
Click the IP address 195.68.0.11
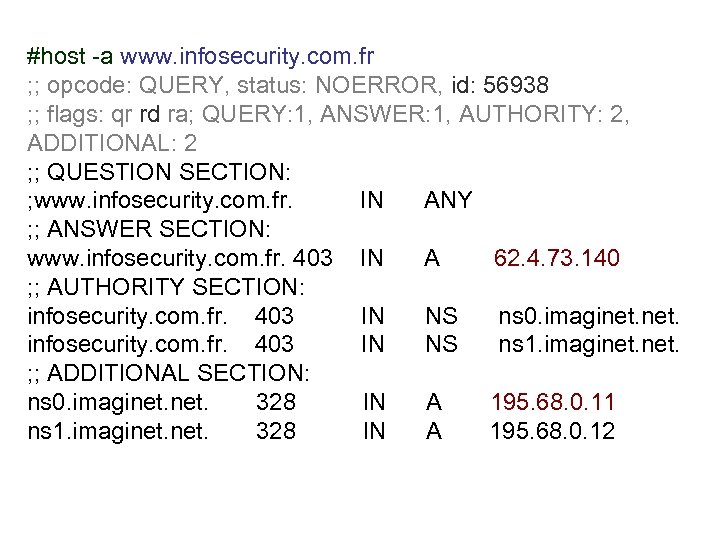[553, 403]
